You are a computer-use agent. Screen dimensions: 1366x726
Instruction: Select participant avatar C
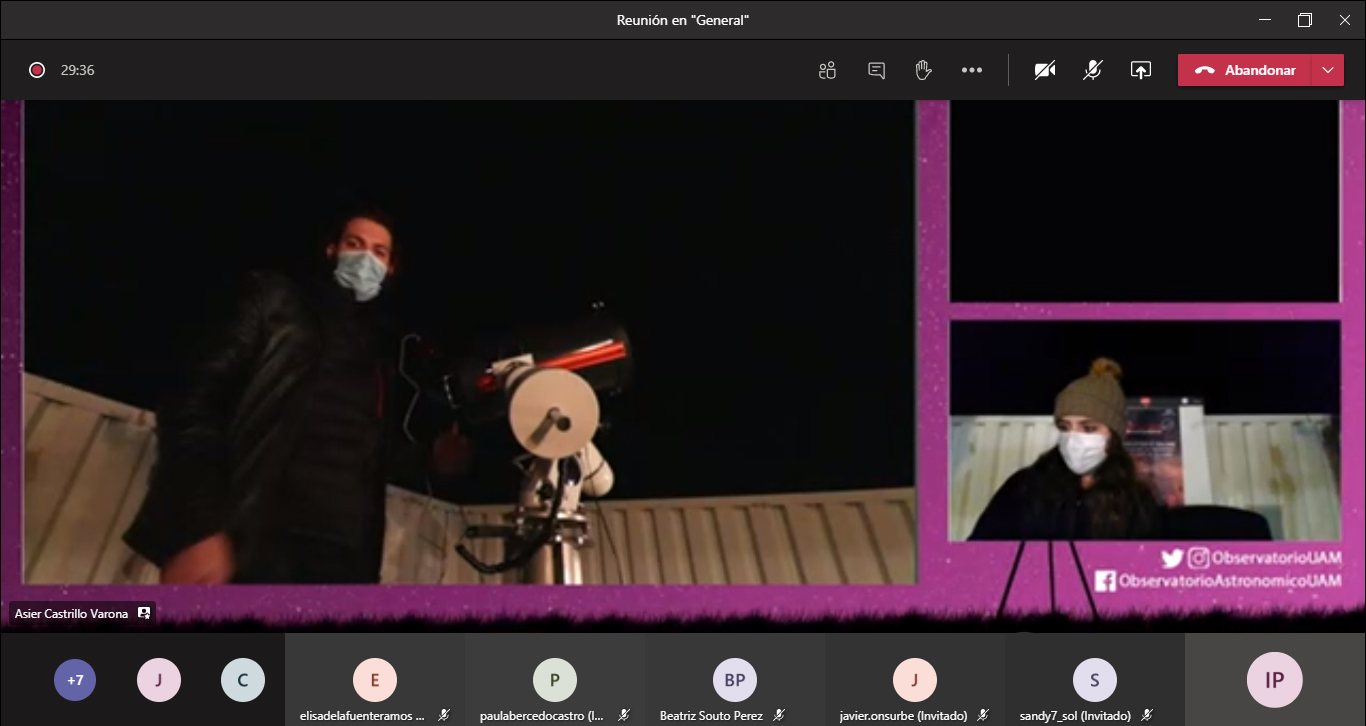click(243, 680)
